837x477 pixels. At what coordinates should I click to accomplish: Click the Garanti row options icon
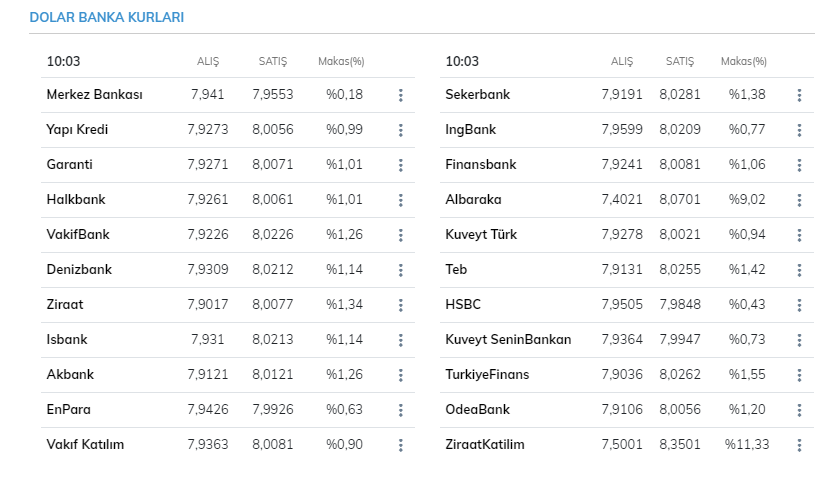400,165
